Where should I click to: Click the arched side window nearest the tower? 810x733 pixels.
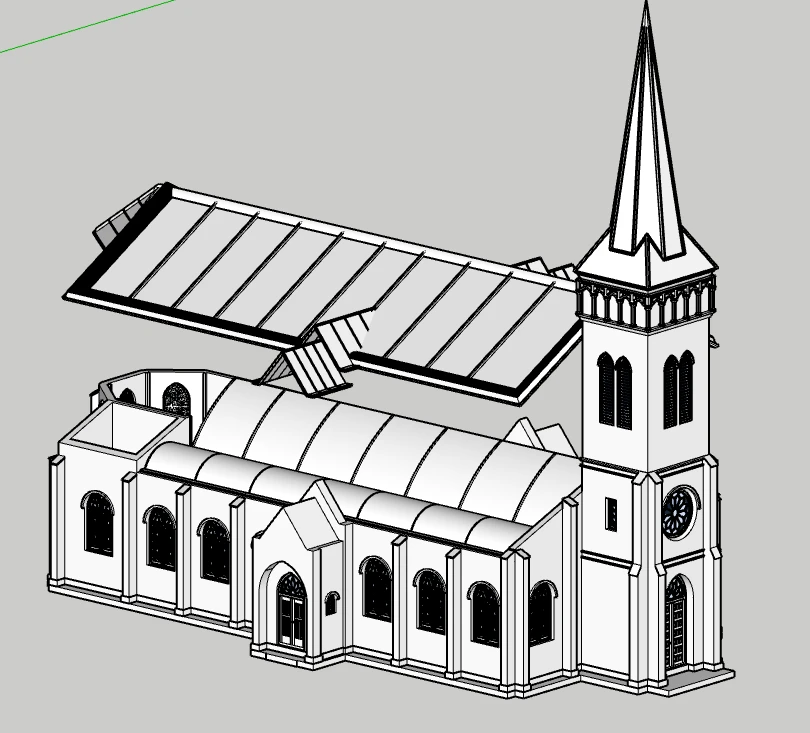[541, 613]
